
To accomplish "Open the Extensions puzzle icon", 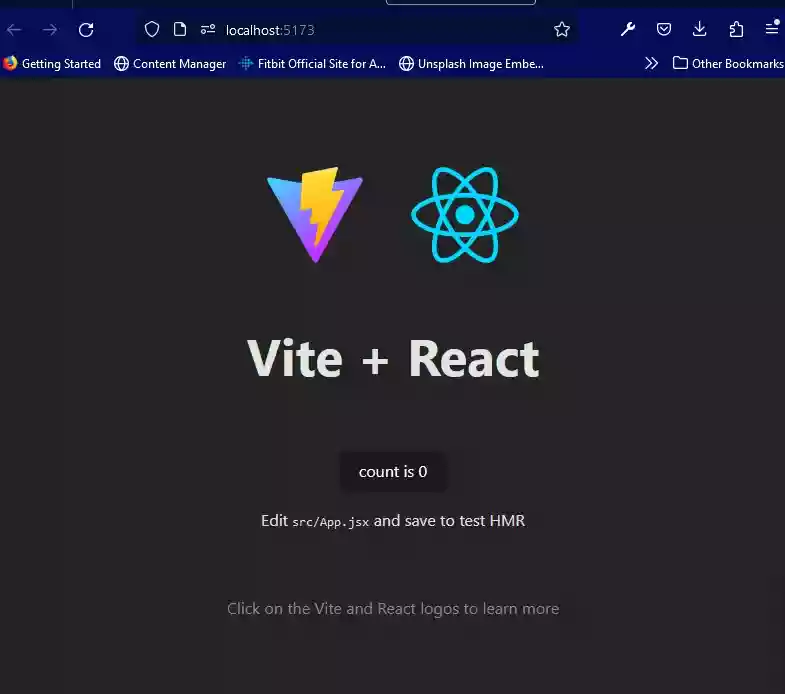I will [x=736, y=30].
